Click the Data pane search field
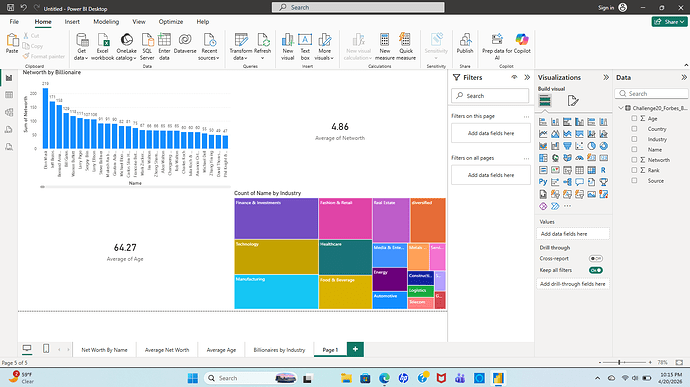The height and width of the screenshot is (387, 690). 651,93
